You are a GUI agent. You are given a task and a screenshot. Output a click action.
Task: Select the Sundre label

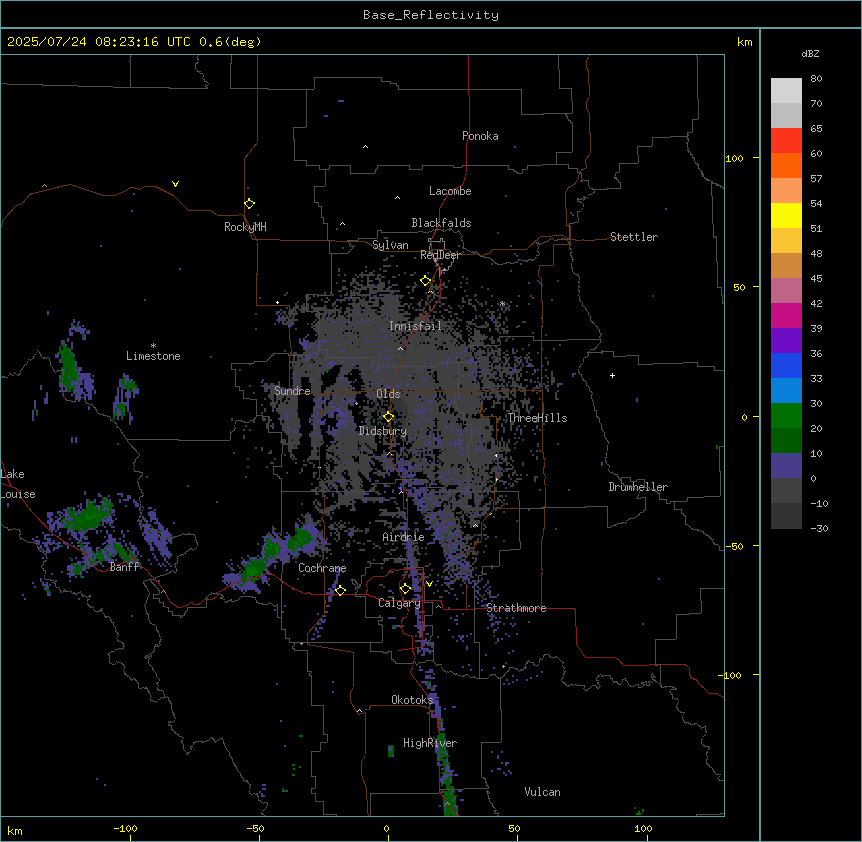pos(292,391)
